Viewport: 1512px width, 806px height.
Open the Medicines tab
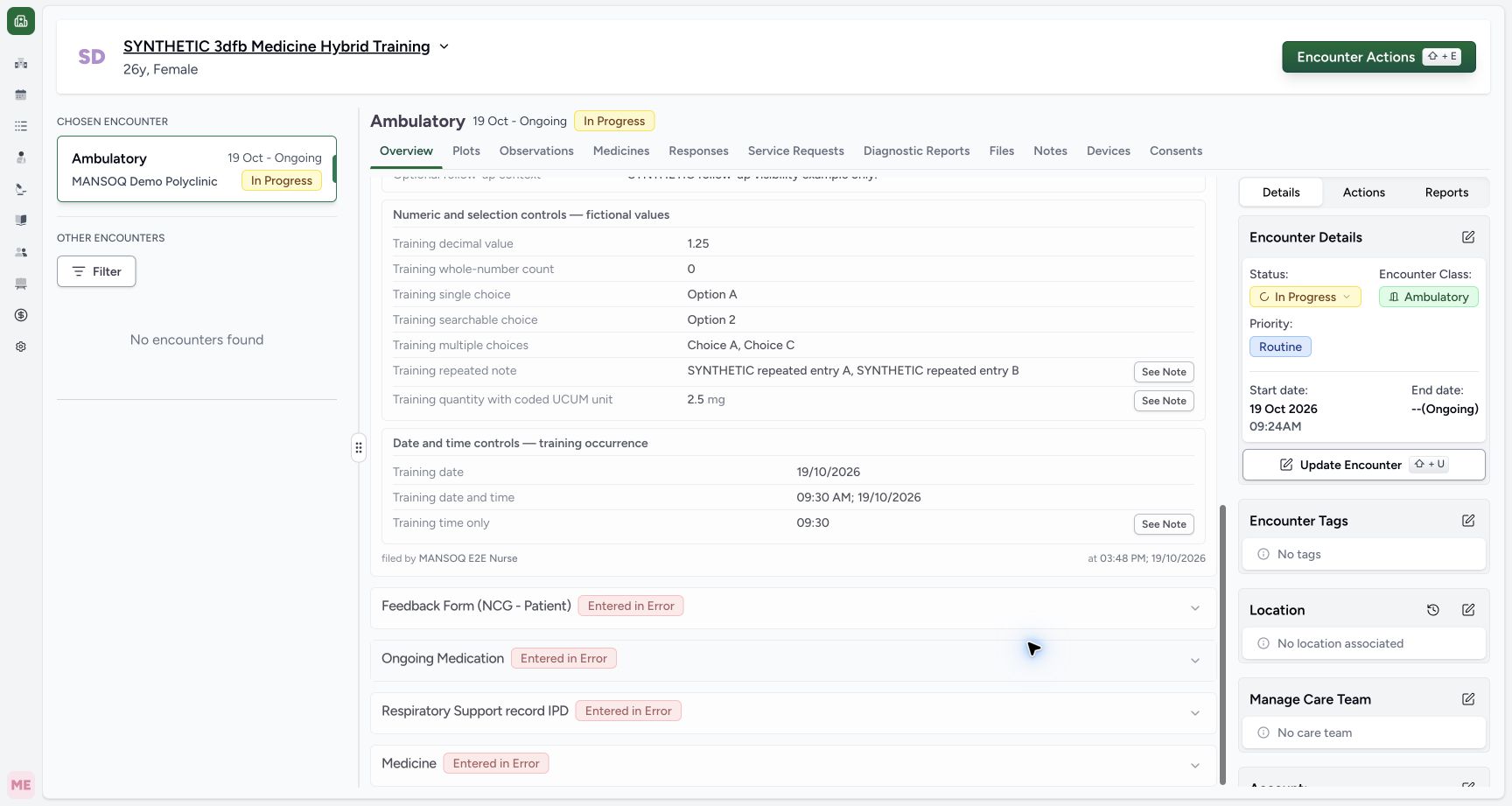tap(621, 151)
